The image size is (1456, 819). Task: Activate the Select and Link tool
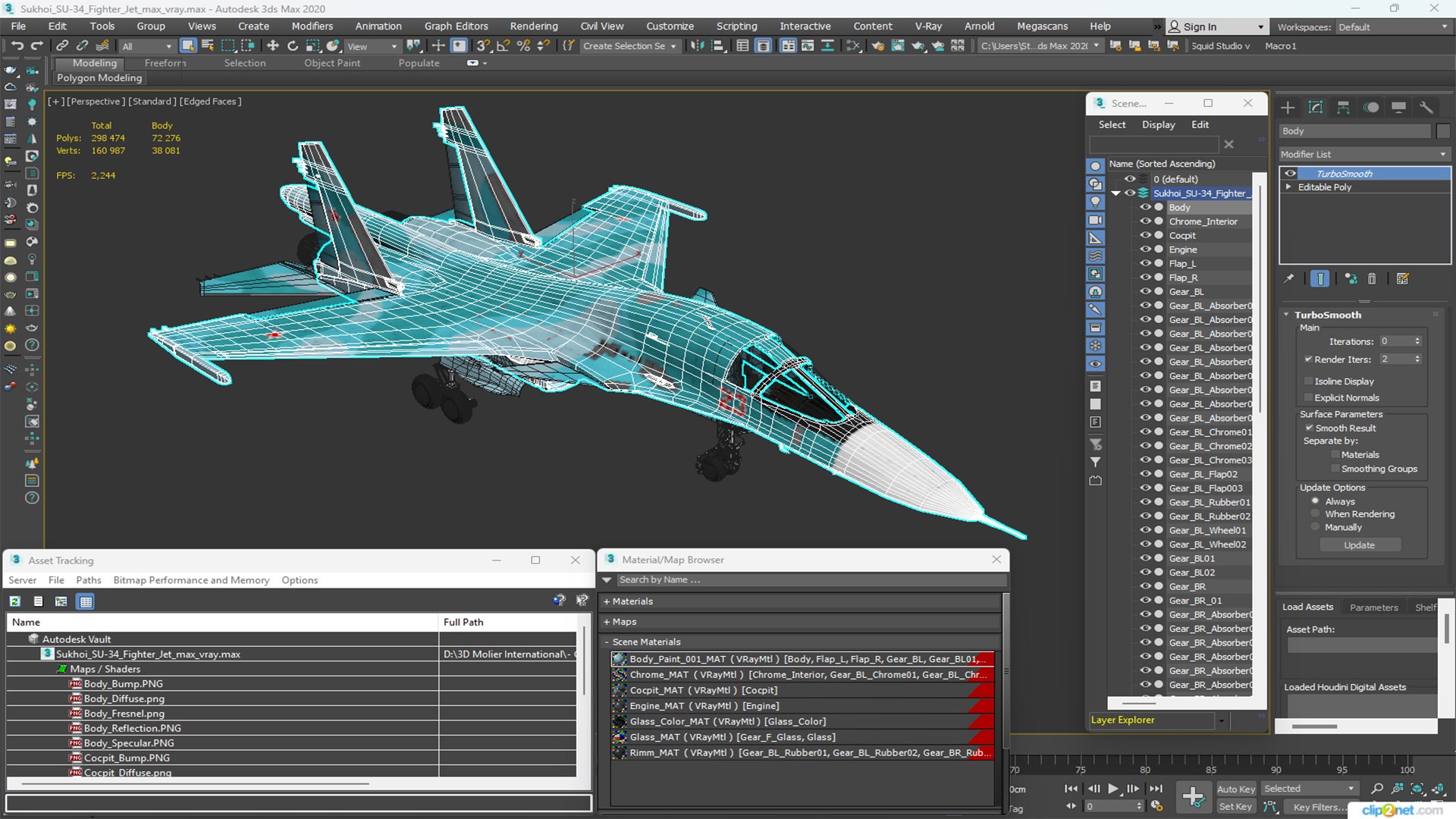(x=63, y=46)
